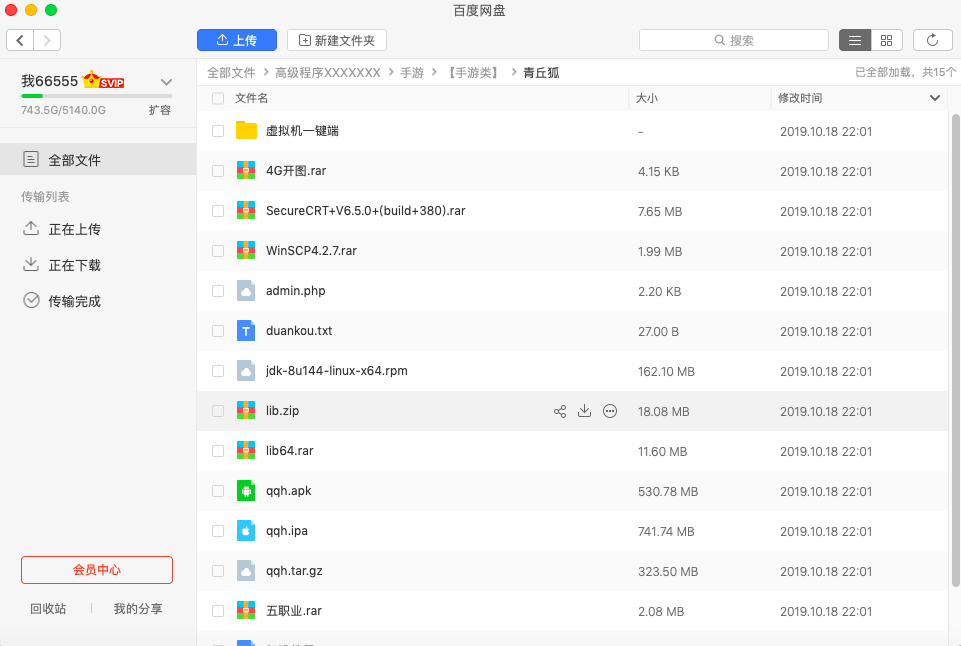Expand the account dropdown next to SVIP

(x=166, y=82)
